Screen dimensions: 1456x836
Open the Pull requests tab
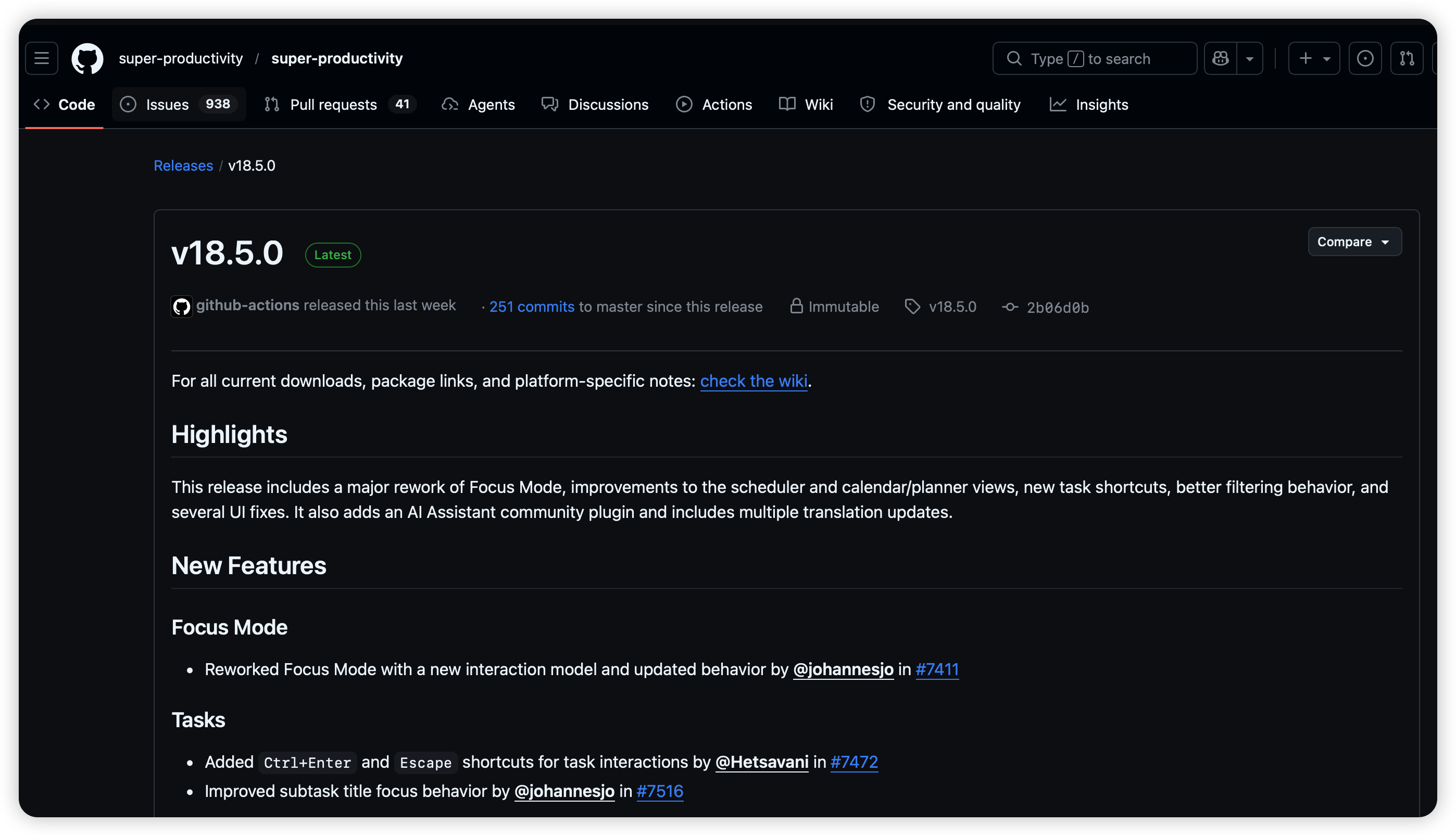(x=340, y=105)
